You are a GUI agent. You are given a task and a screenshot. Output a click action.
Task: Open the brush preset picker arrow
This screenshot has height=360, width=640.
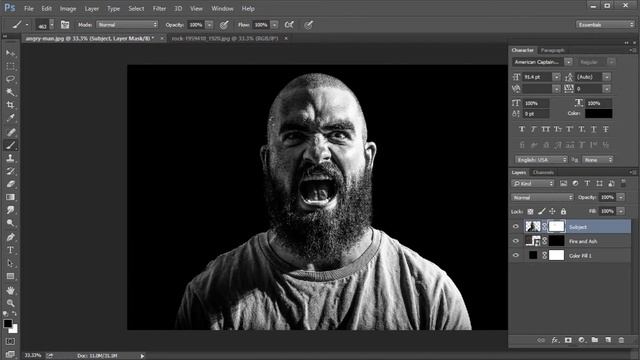tap(51, 25)
